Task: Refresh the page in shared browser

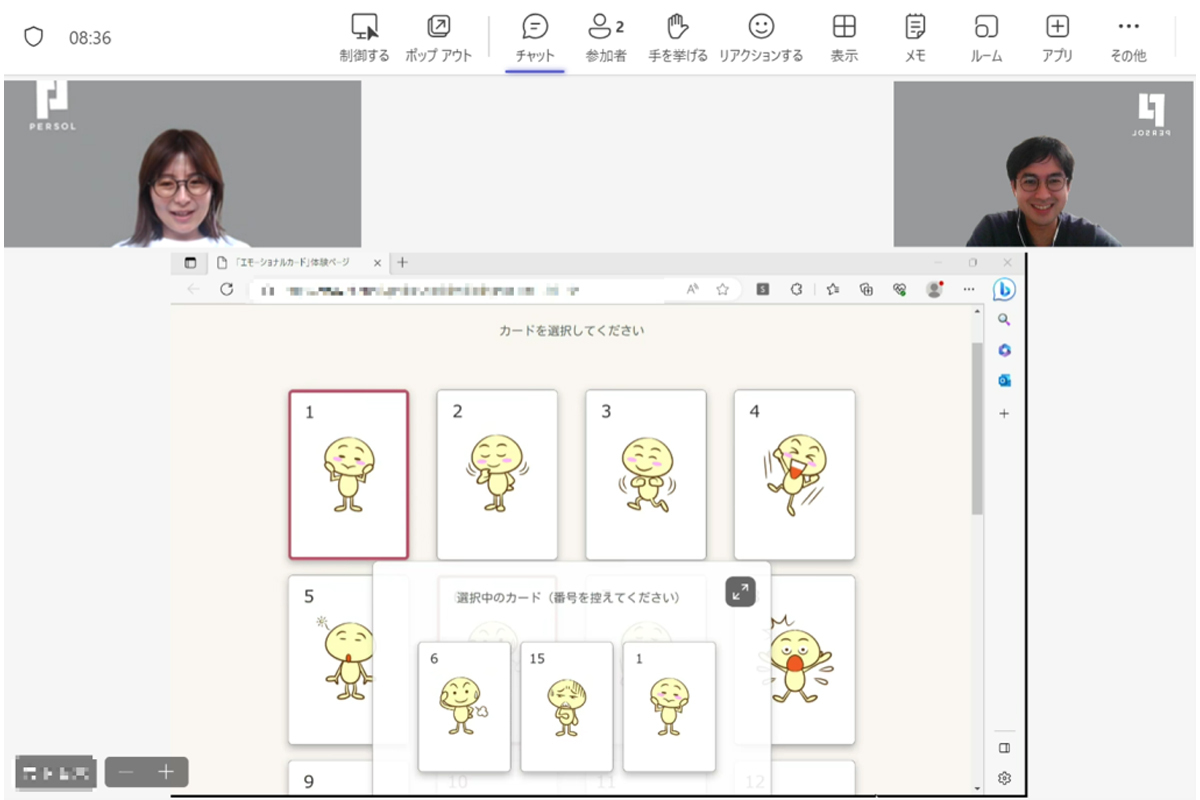Action: tap(227, 289)
